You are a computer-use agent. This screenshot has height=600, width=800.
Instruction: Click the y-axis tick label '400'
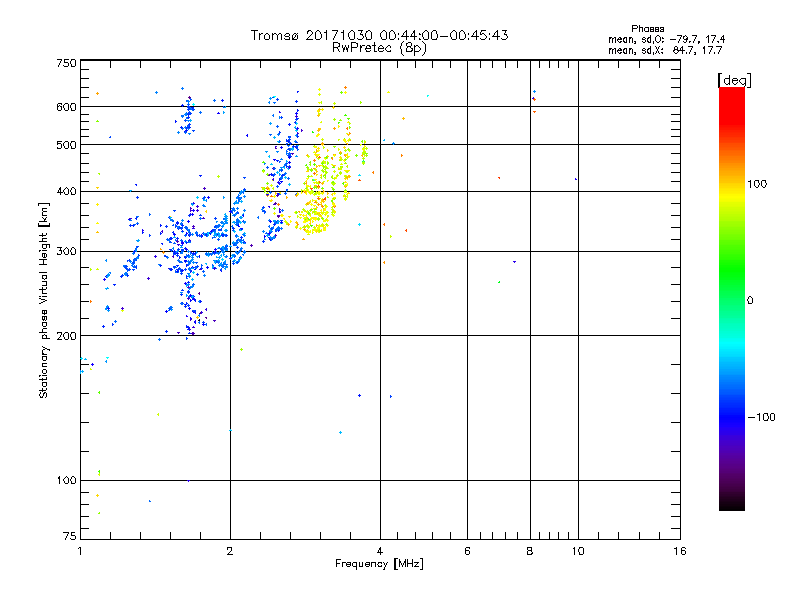coord(66,191)
